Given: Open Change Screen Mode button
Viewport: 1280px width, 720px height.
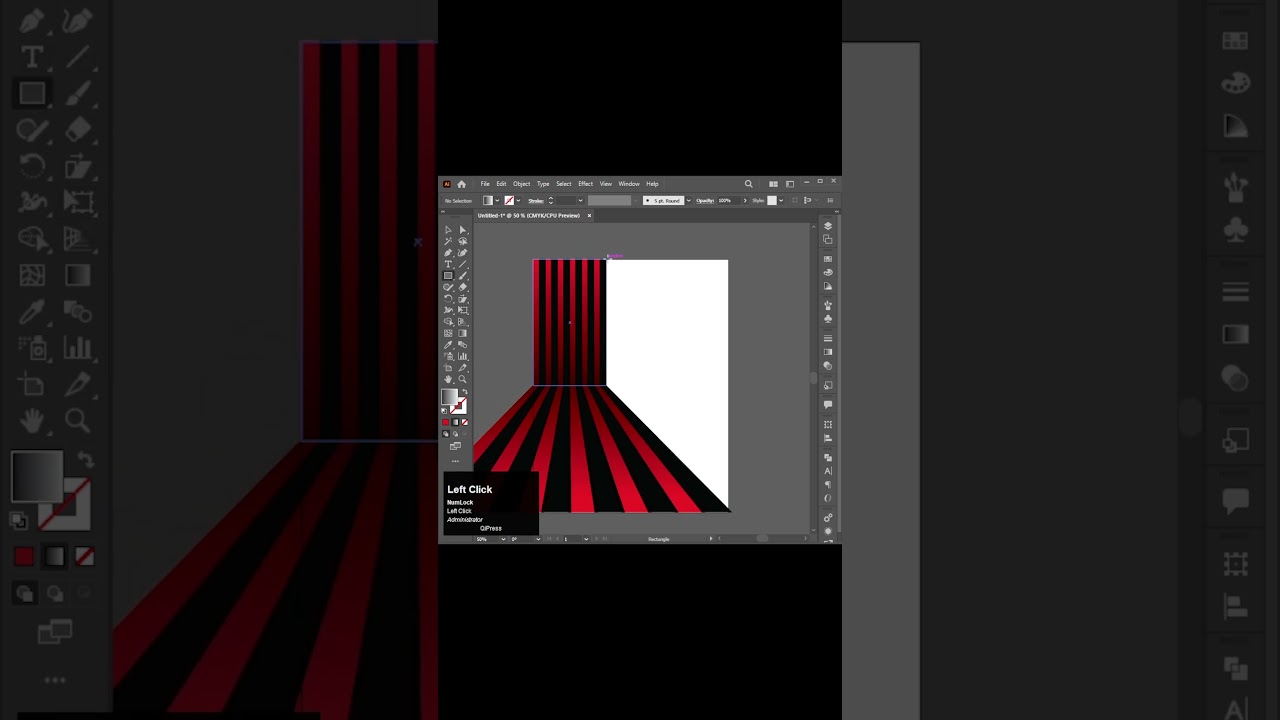Looking at the screenshot, I should [x=455, y=446].
